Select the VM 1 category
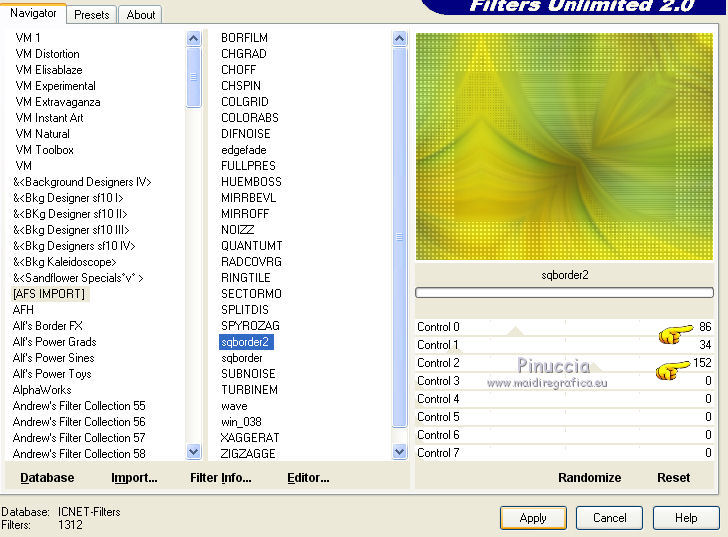This screenshot has width=728, height=537. click(28, 38)
